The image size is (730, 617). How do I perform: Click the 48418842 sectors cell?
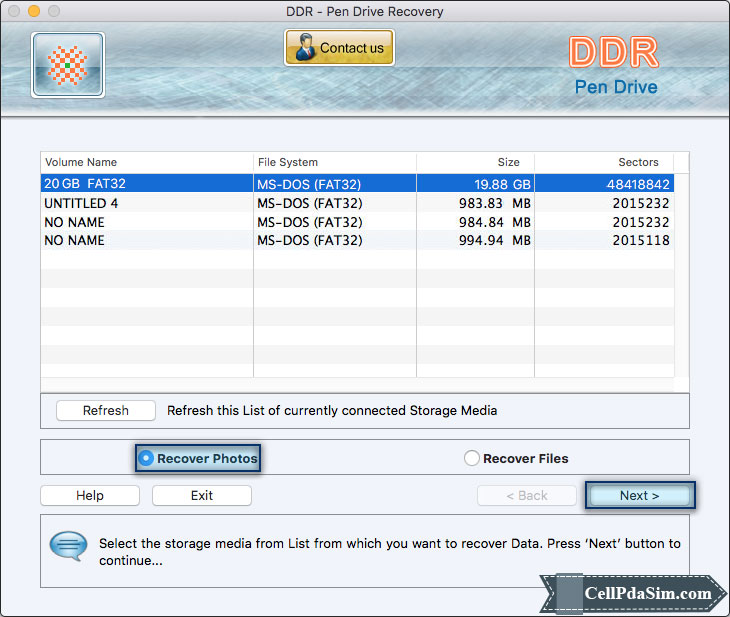click(x=604, y=184)
